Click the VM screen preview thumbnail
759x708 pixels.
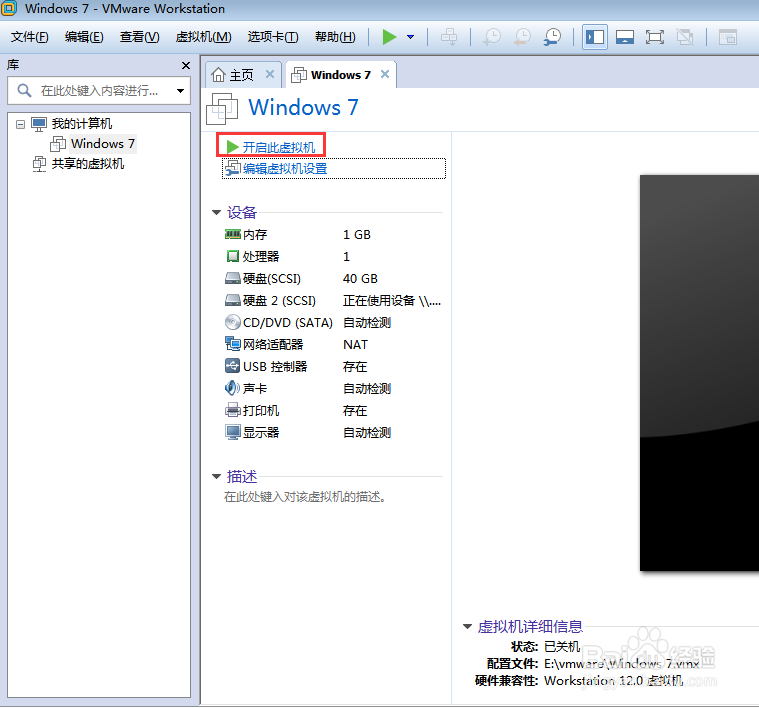pyautogui.click(x=699, y=373)
